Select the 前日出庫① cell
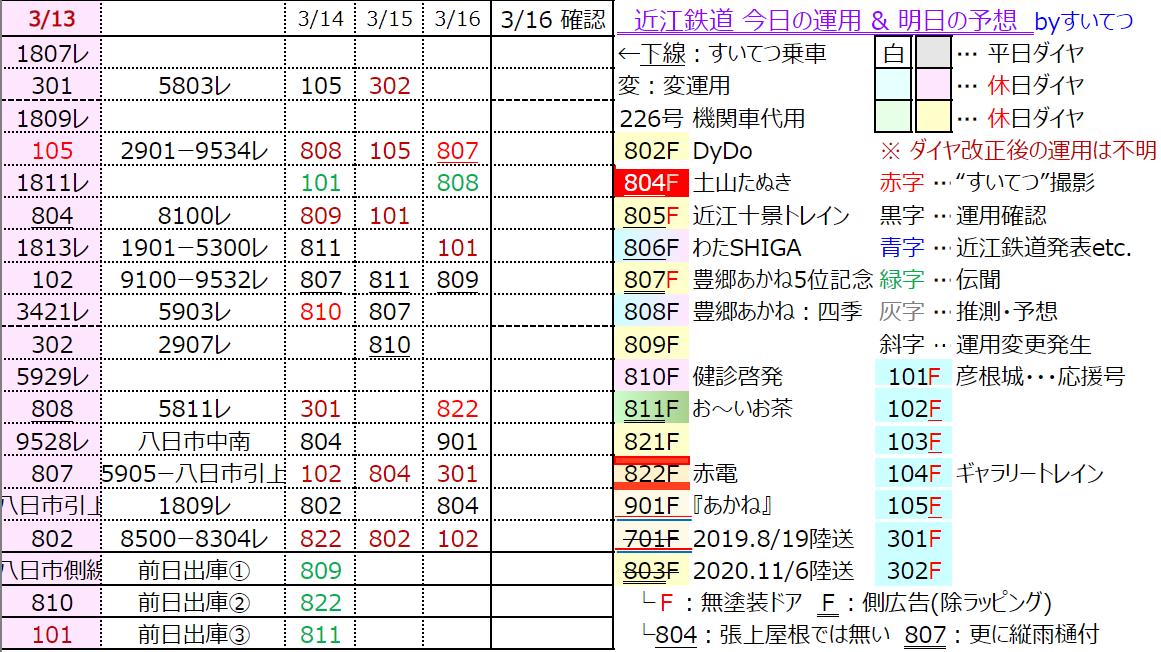Screen dimensions: 1161x652 [193, 571]
